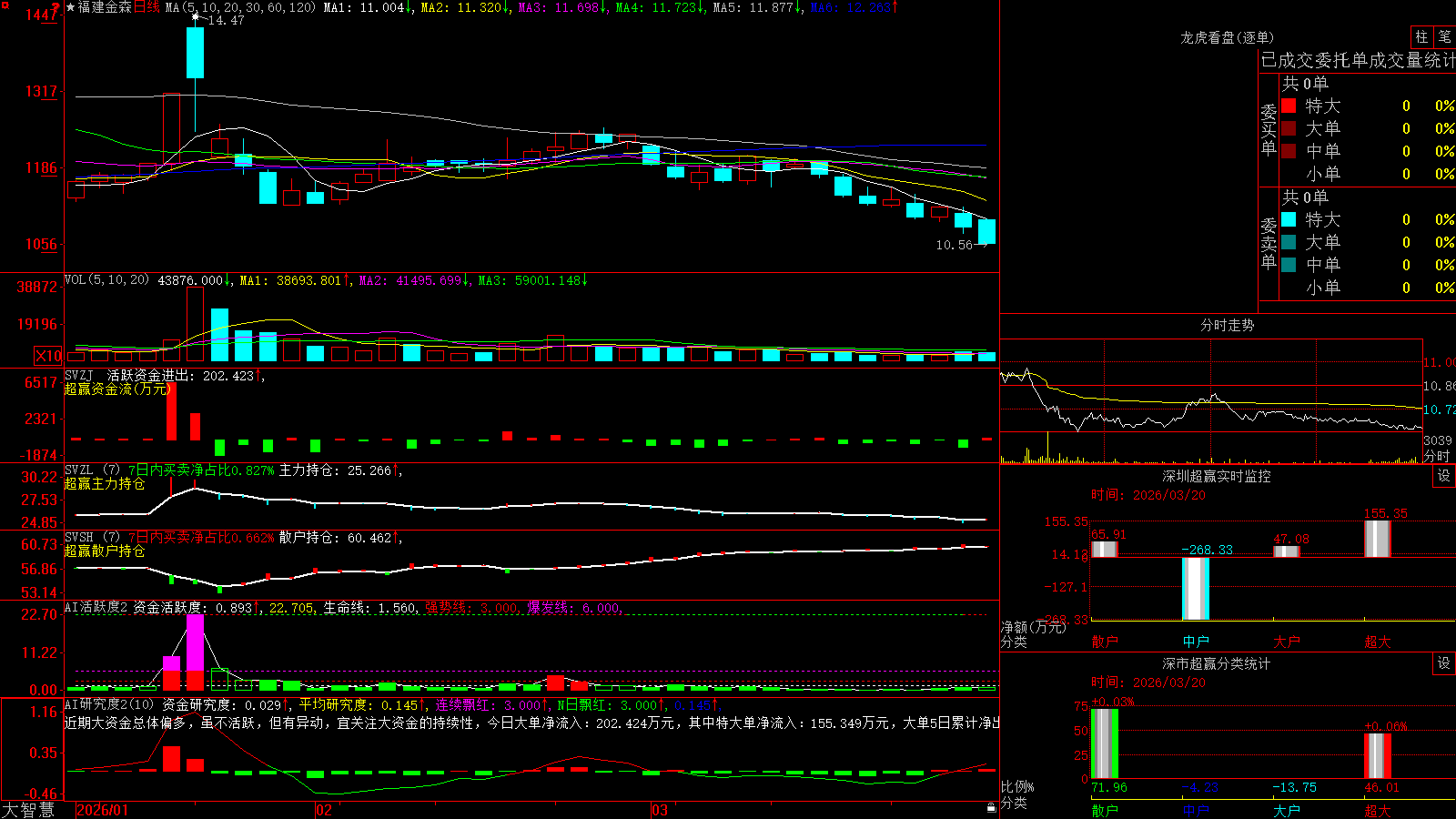Click the MA(5,10,20,30,60,120) indicator label
1456x819 pixels.
point(240,7)
